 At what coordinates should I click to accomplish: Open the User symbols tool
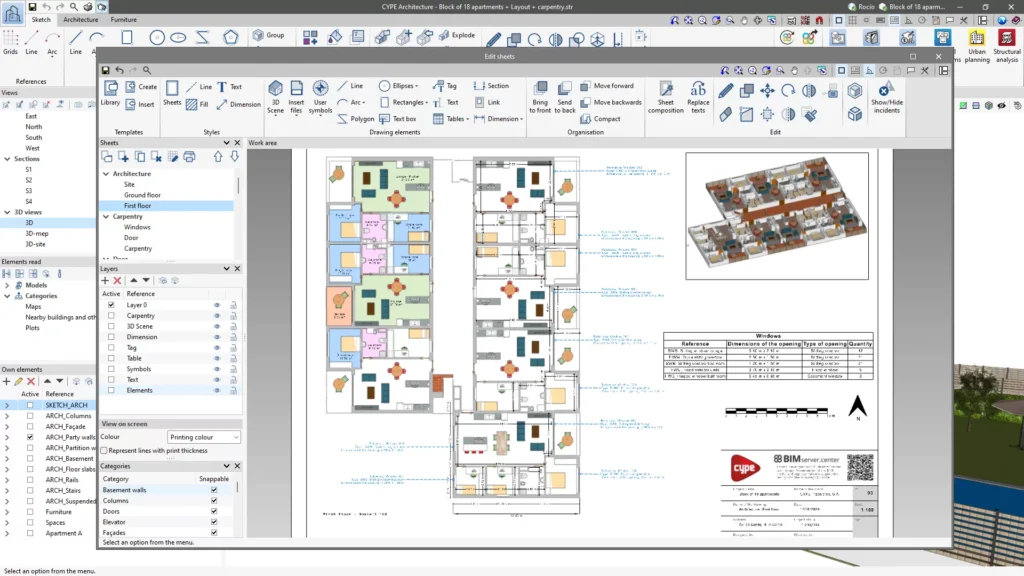[x=320, y=94]
